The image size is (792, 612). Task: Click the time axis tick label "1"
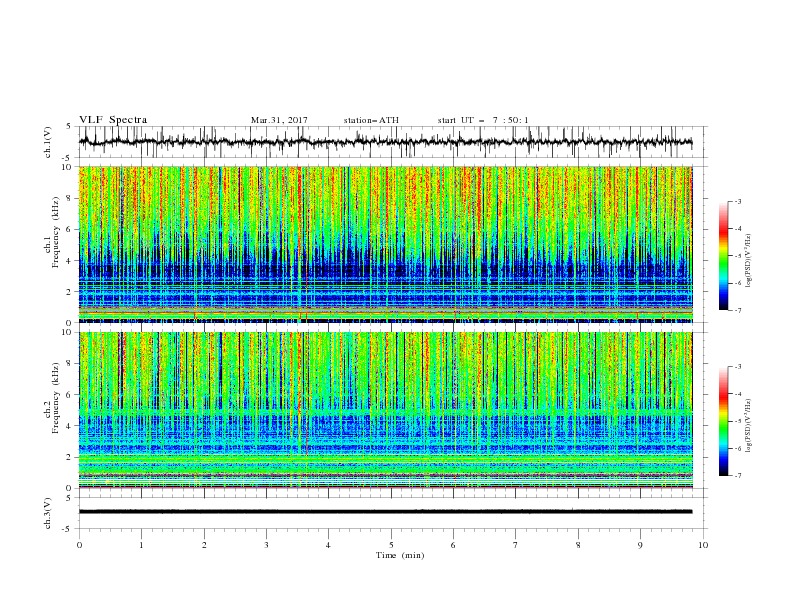tap(141, 545)
